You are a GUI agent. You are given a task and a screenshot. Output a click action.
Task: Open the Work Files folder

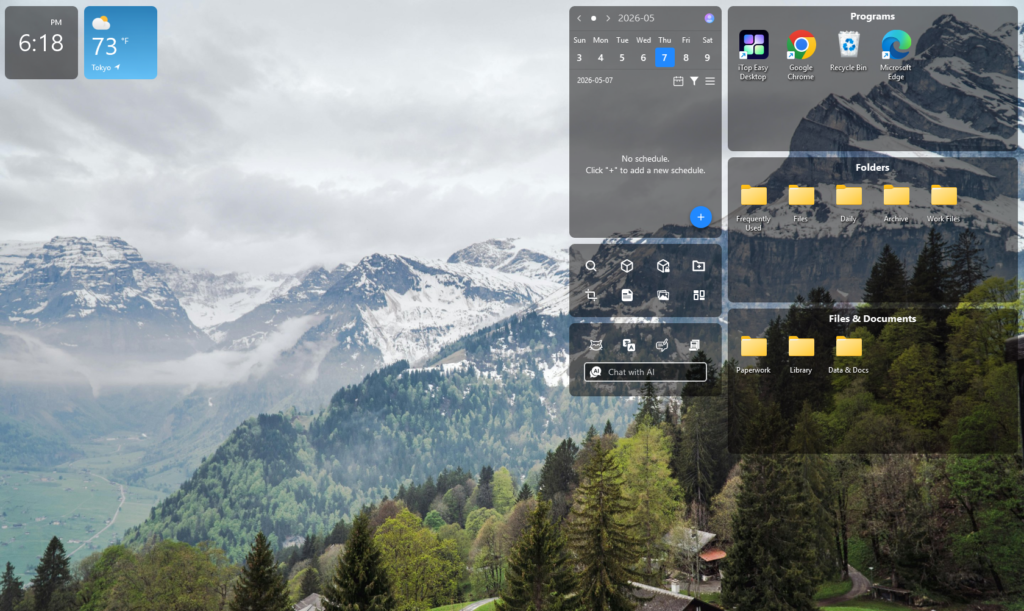944,204
